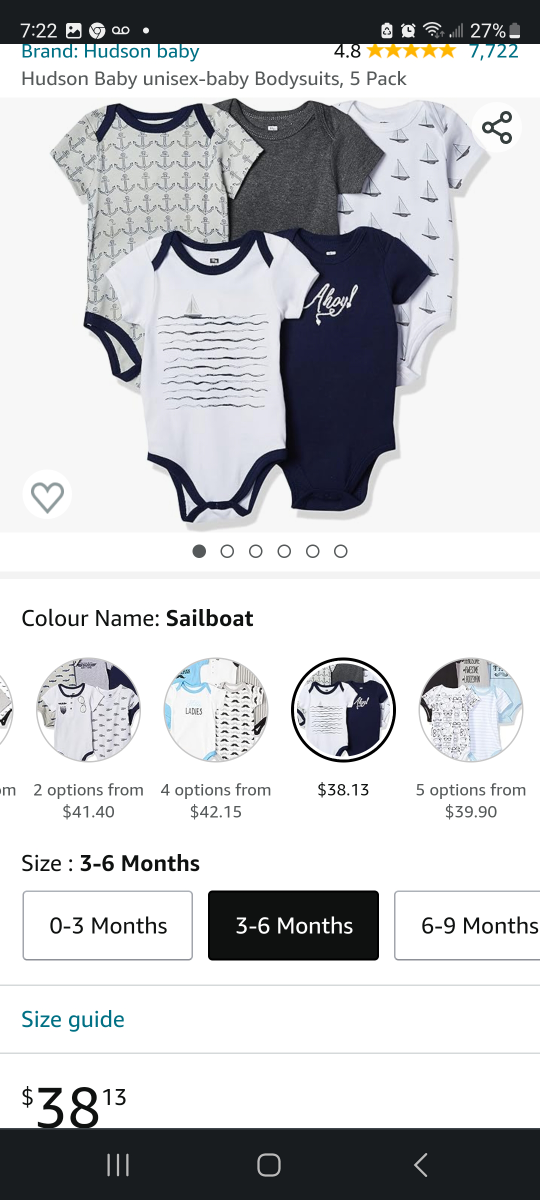The image size is (540, 1200).
Task: Jump to fourth image carousel dot
Action: pyautogui.click(x=284, y=551)
